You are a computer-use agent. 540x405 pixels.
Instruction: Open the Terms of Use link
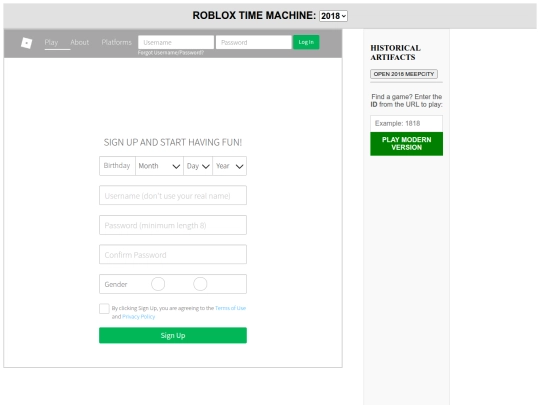230,308
